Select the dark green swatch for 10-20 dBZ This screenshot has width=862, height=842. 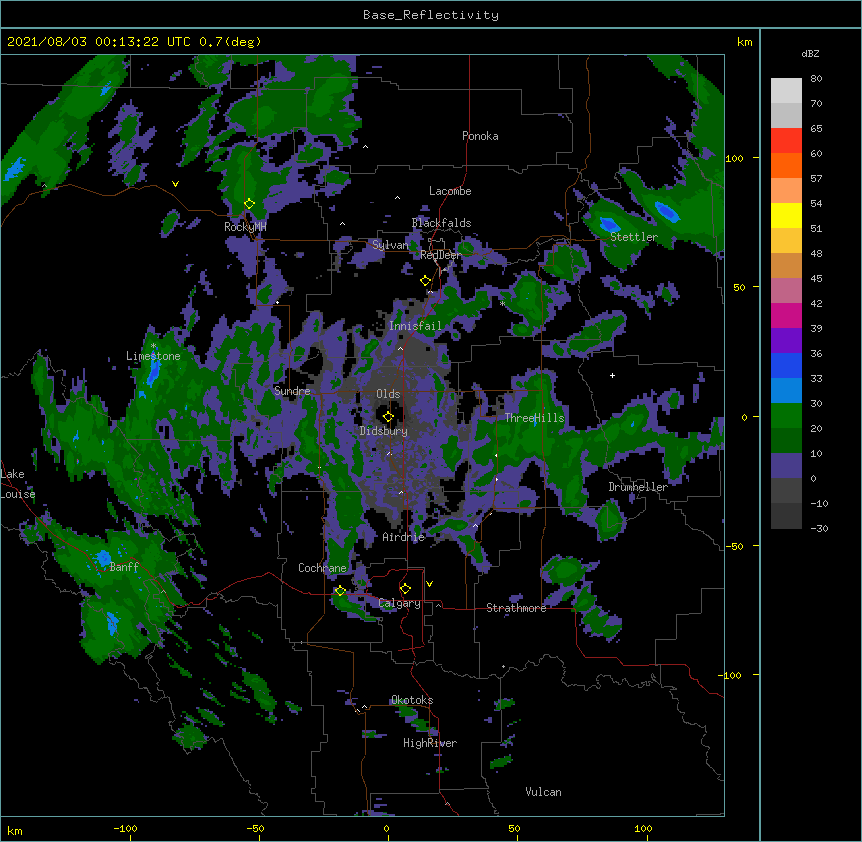tap(786, 441)
